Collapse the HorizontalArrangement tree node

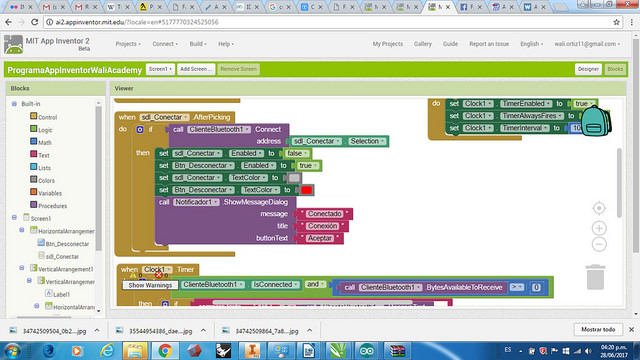click(x=22, y=231)
